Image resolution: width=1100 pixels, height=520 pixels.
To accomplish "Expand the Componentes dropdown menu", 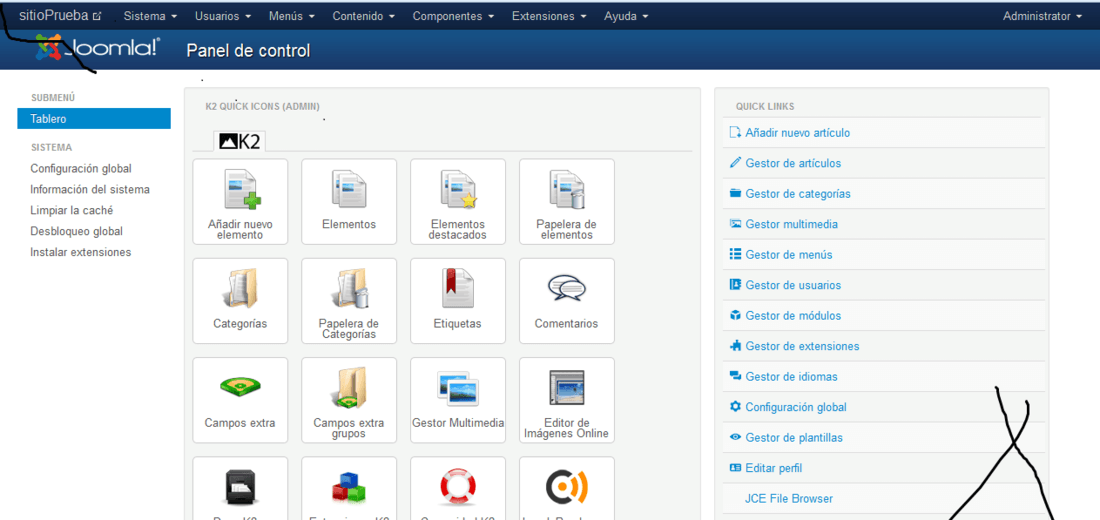I will click(453, 15).
